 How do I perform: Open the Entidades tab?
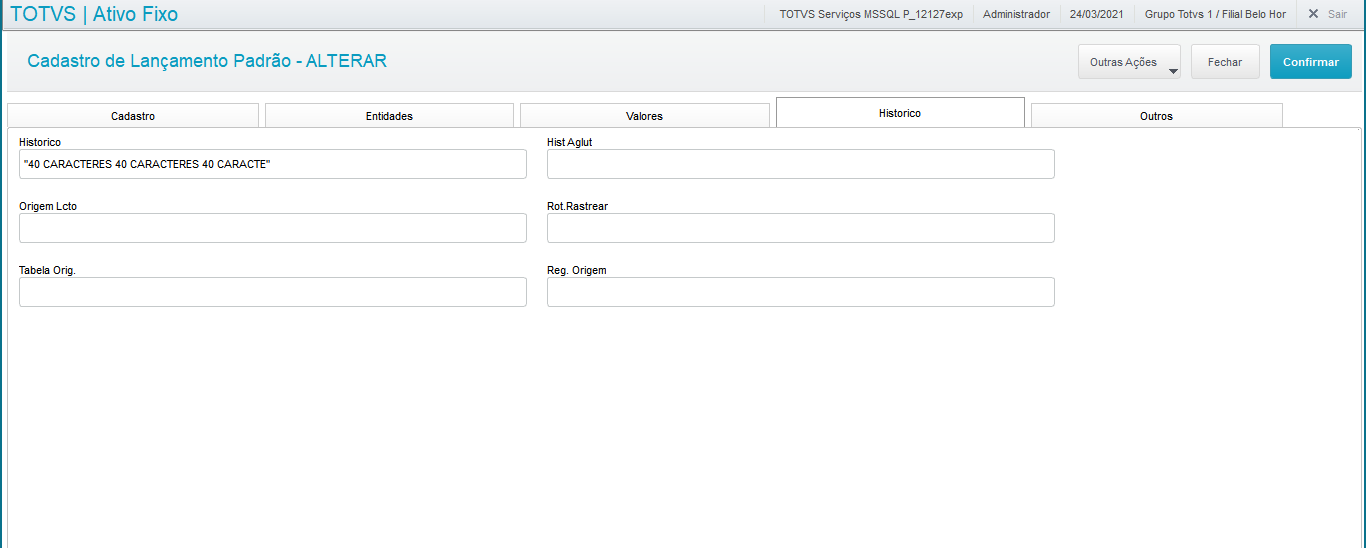(389, 116)
